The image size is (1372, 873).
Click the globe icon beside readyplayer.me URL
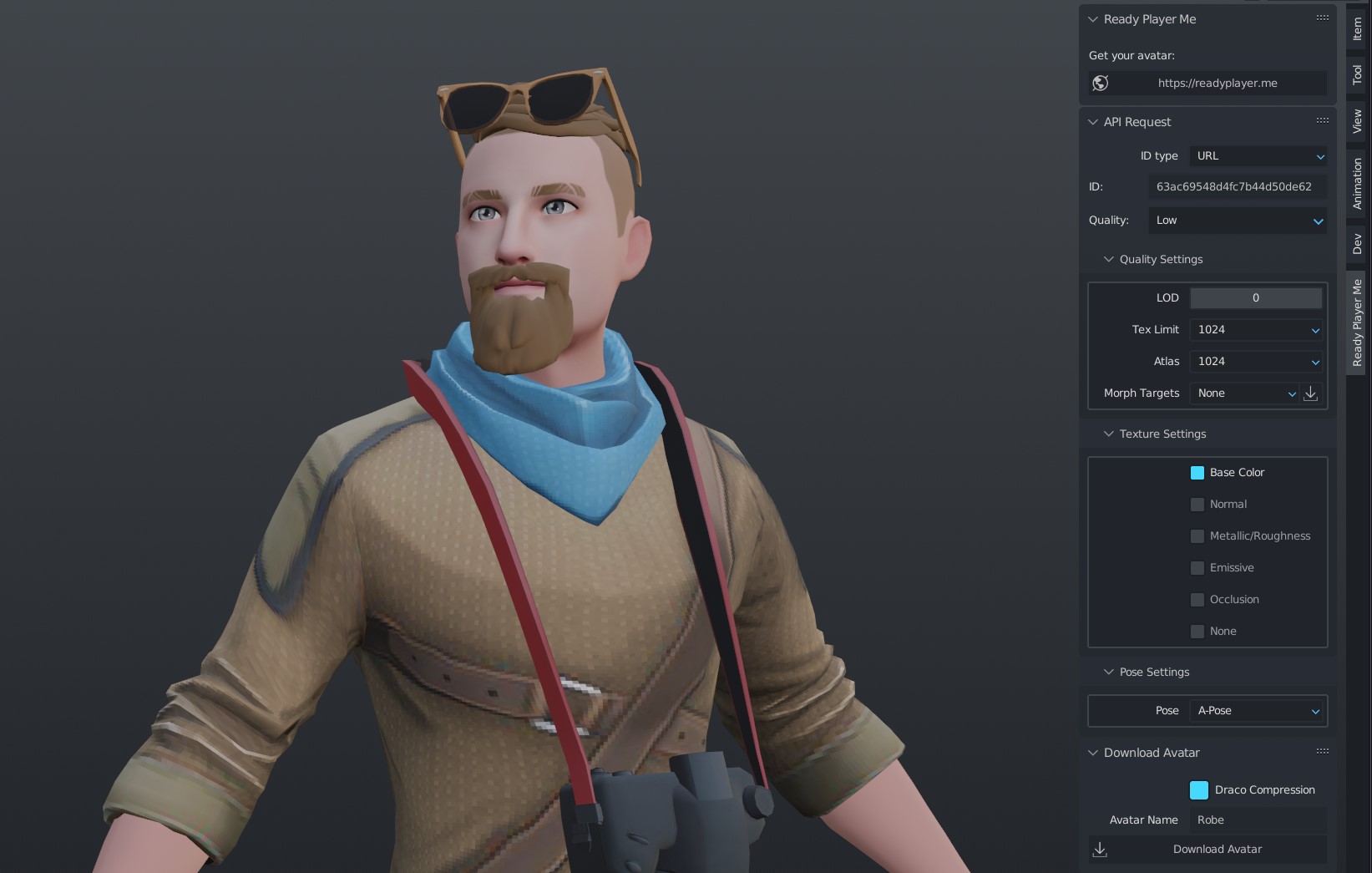click(1101, 83)
